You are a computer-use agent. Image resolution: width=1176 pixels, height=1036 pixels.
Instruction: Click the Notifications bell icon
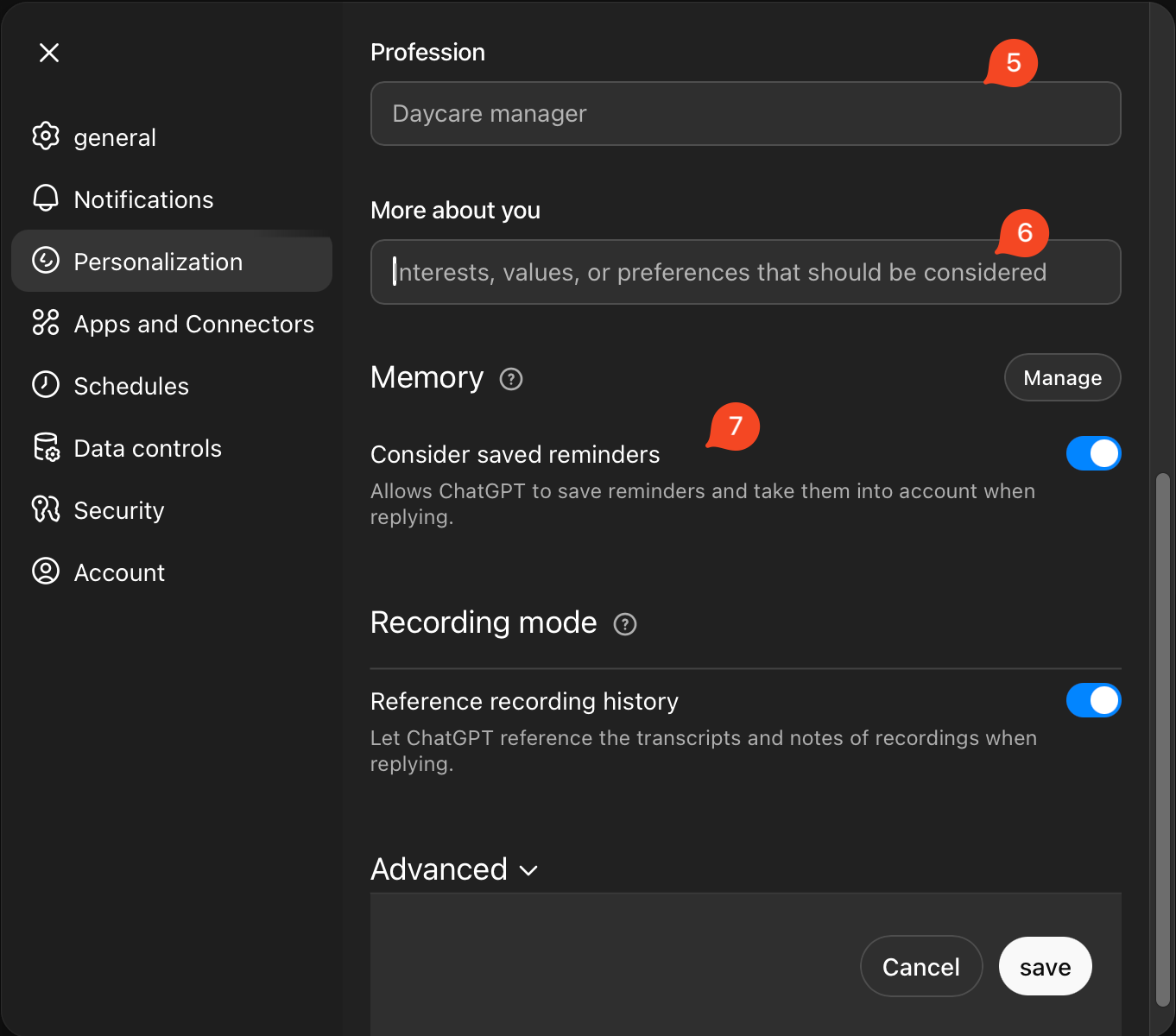pos(46,199)
